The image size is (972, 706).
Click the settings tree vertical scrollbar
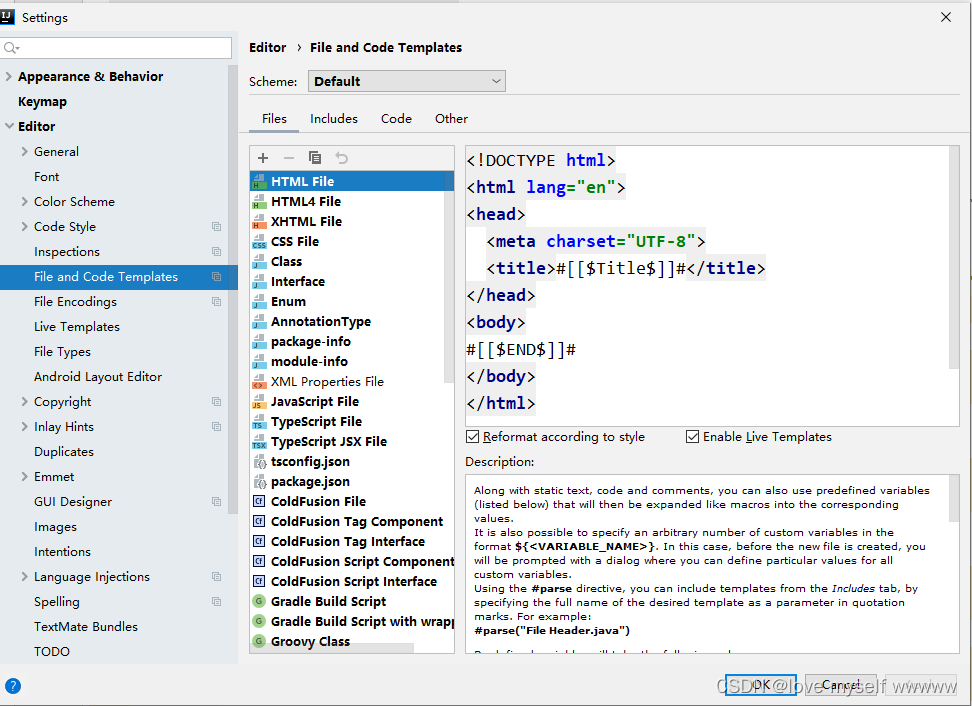click(x=232, y=289)
